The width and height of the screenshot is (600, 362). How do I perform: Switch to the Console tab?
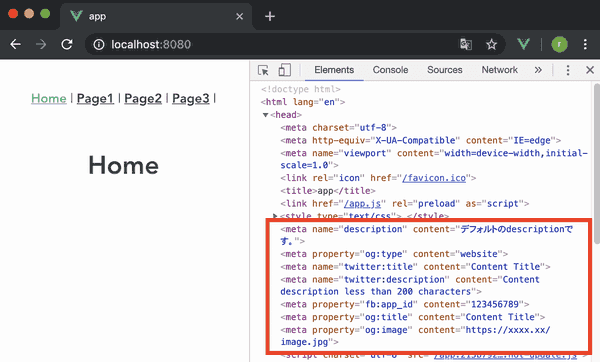(390, 70)
